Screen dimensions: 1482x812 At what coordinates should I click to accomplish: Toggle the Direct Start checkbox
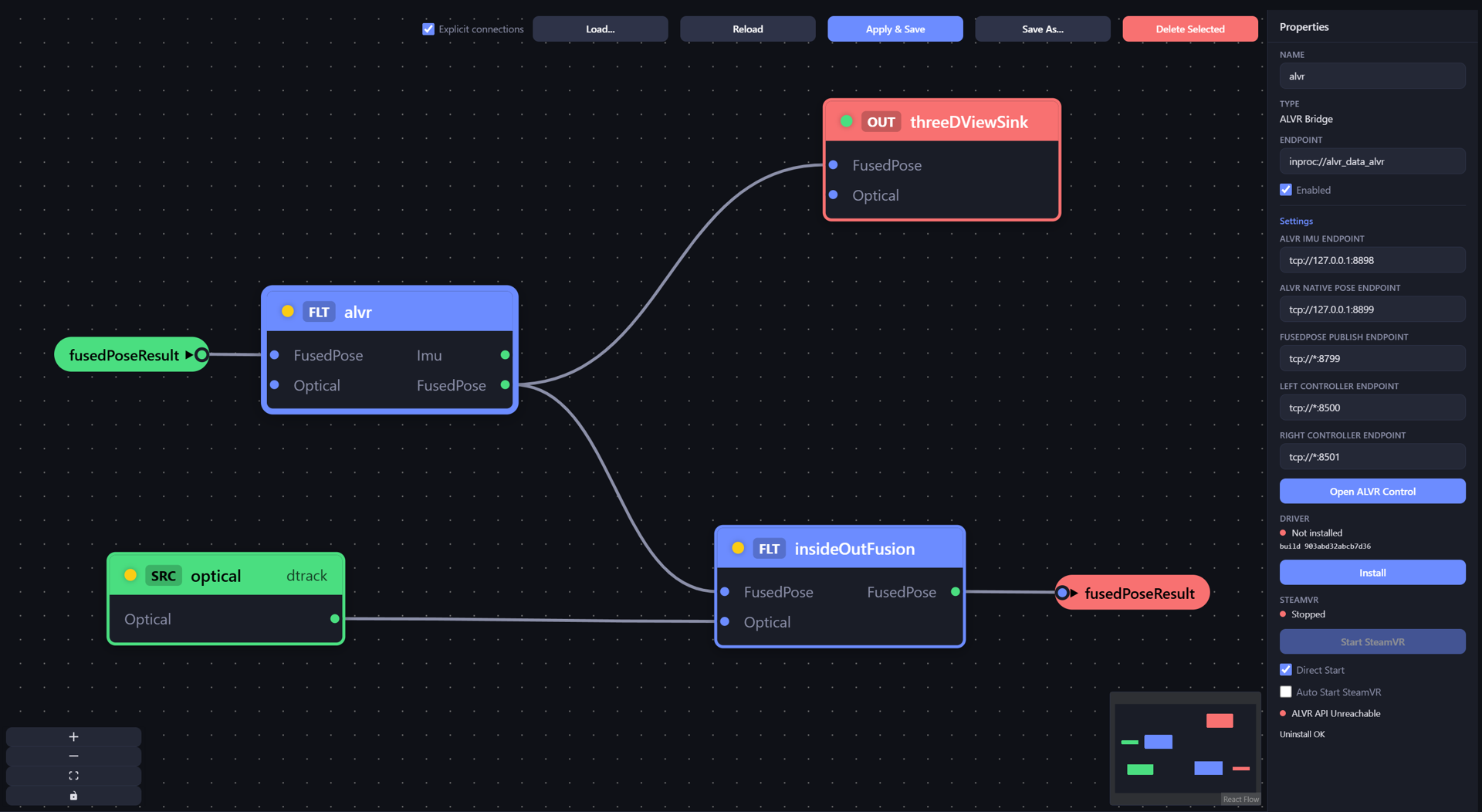click(1286, 670)
